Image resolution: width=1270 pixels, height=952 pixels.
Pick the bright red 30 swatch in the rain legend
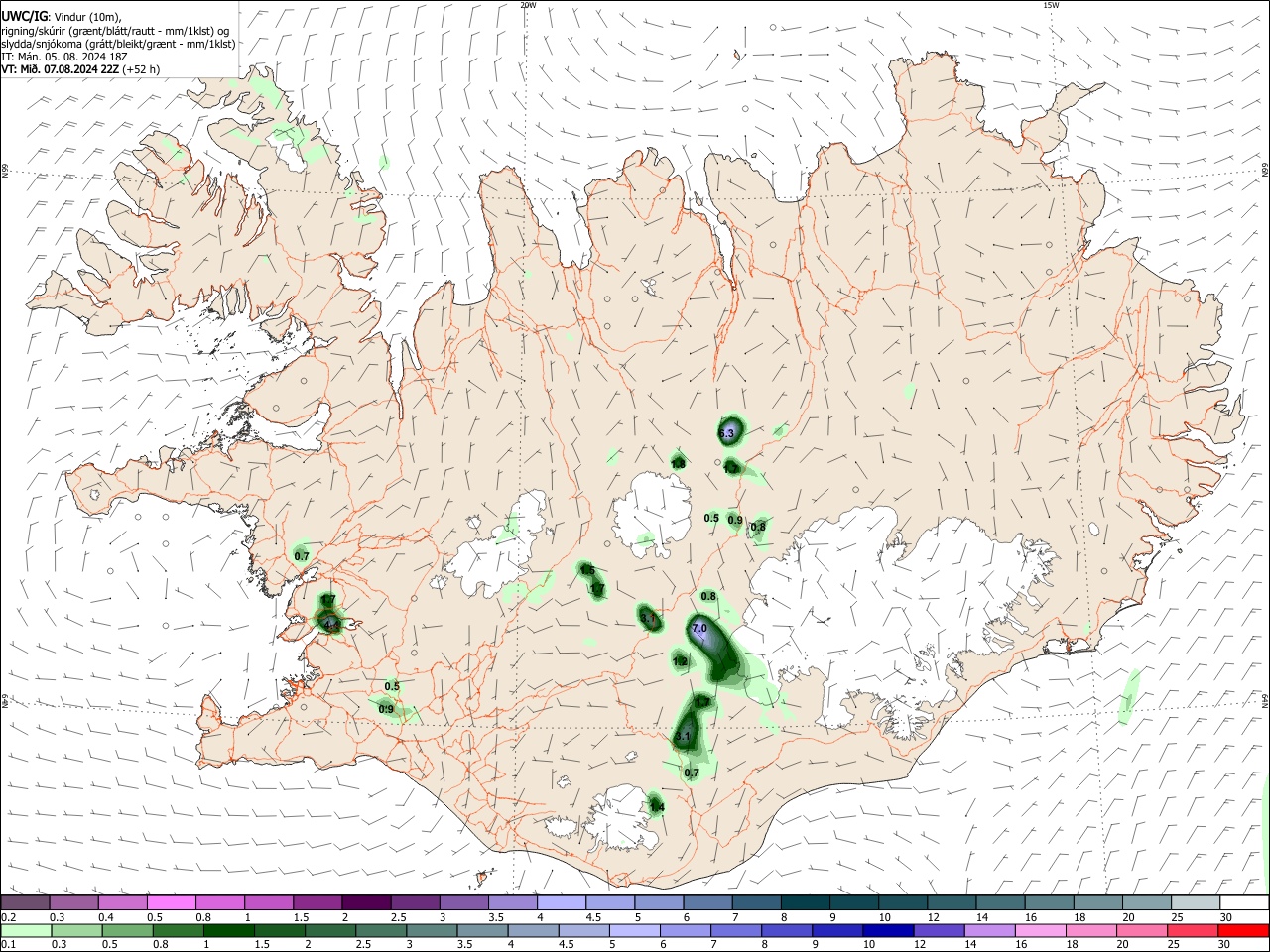(1243, 930)
